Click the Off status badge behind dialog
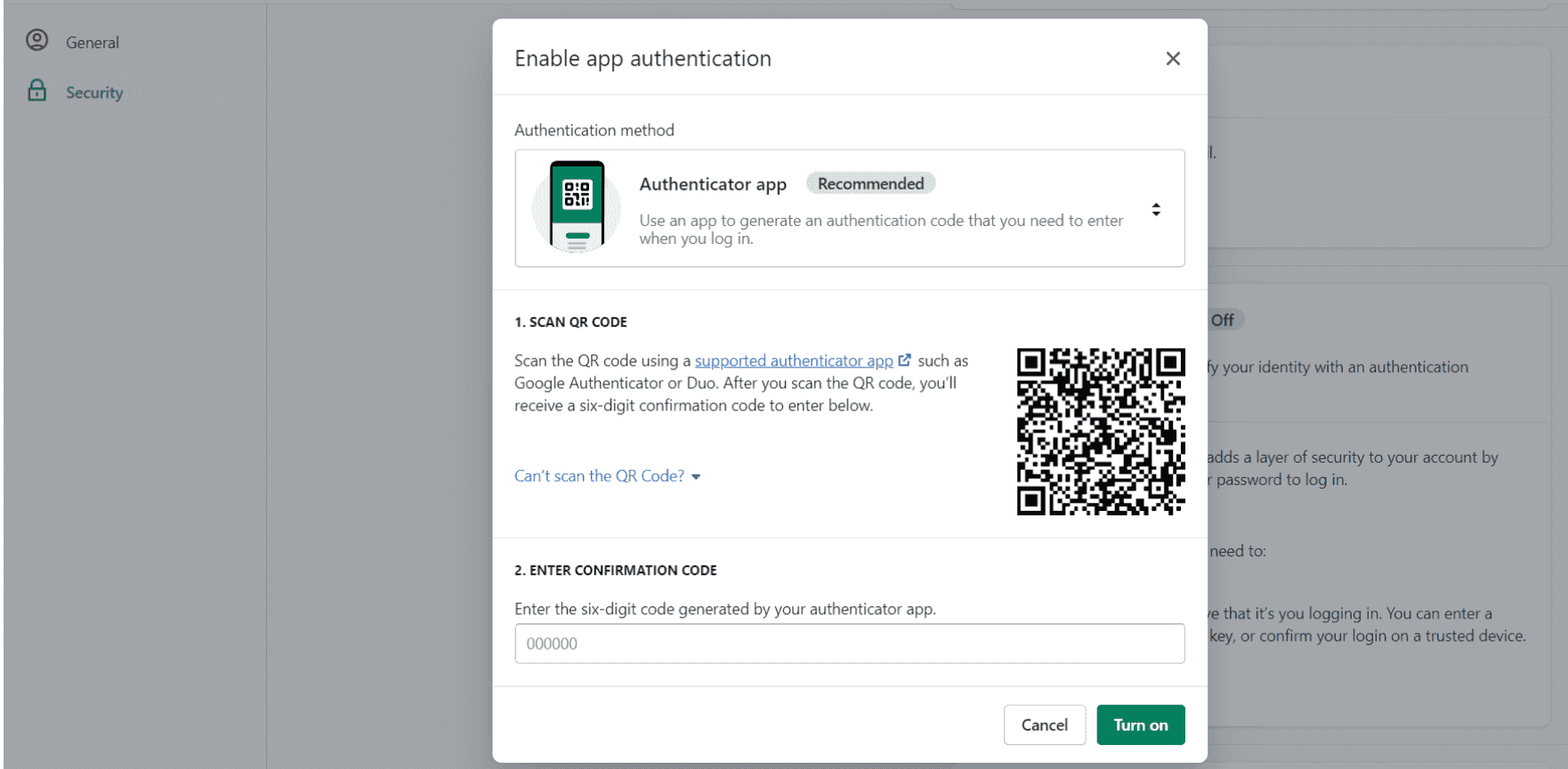Viewport: 1568px width, 769px height. click(x=1224, y=320)
